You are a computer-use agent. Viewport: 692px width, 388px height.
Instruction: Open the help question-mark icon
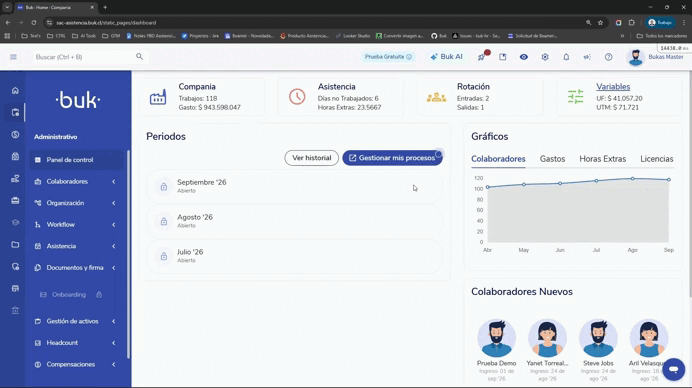click(609, 57)
